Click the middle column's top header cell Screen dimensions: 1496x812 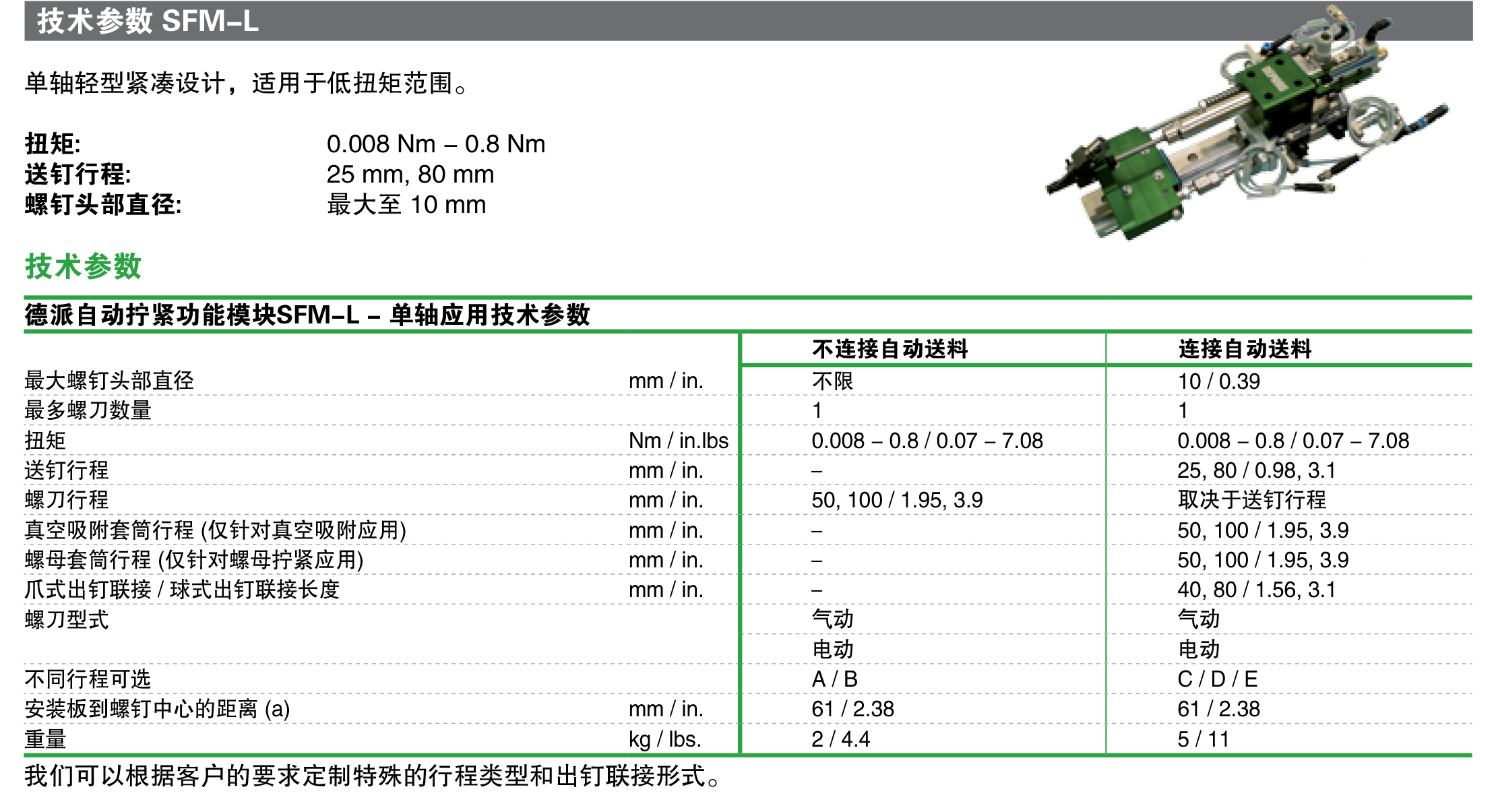923,348
